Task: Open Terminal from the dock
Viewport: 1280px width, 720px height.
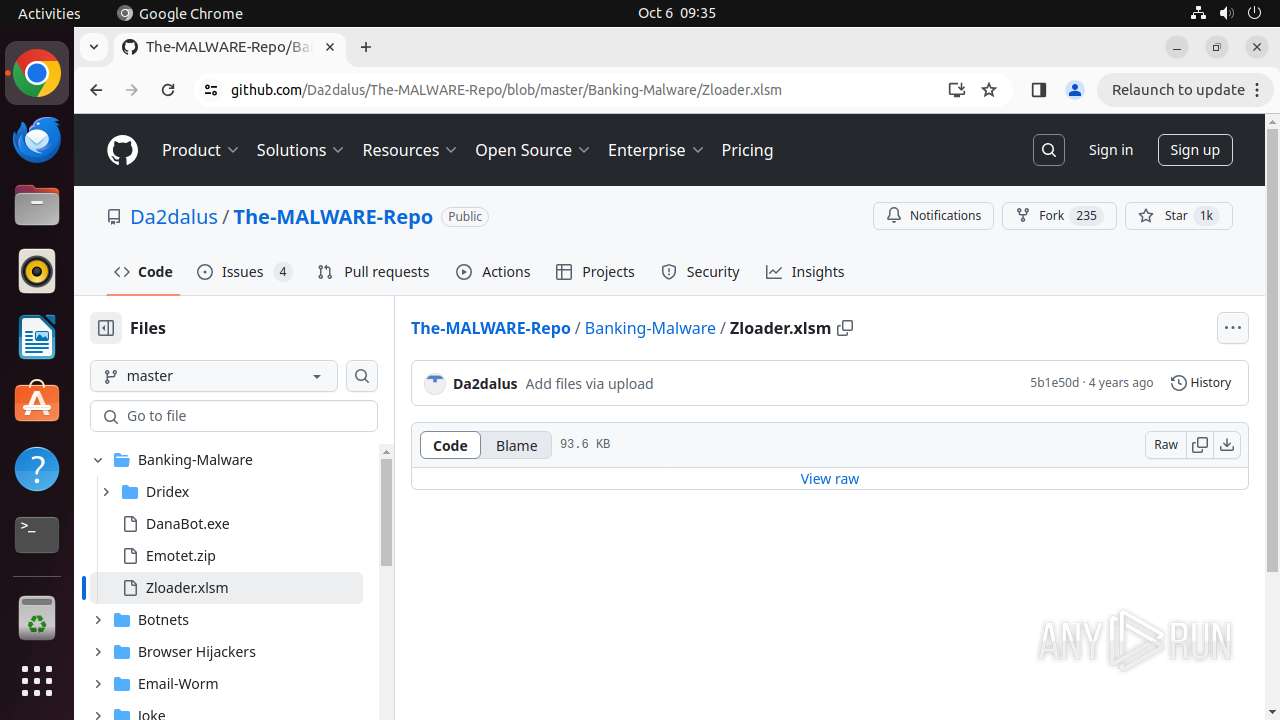Action: pyautogui.click(x=37, y=535)
